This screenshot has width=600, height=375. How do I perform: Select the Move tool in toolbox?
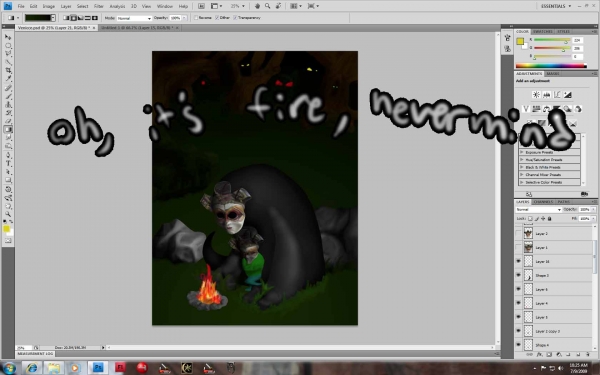pyautogui.click(x=8, y=37)
